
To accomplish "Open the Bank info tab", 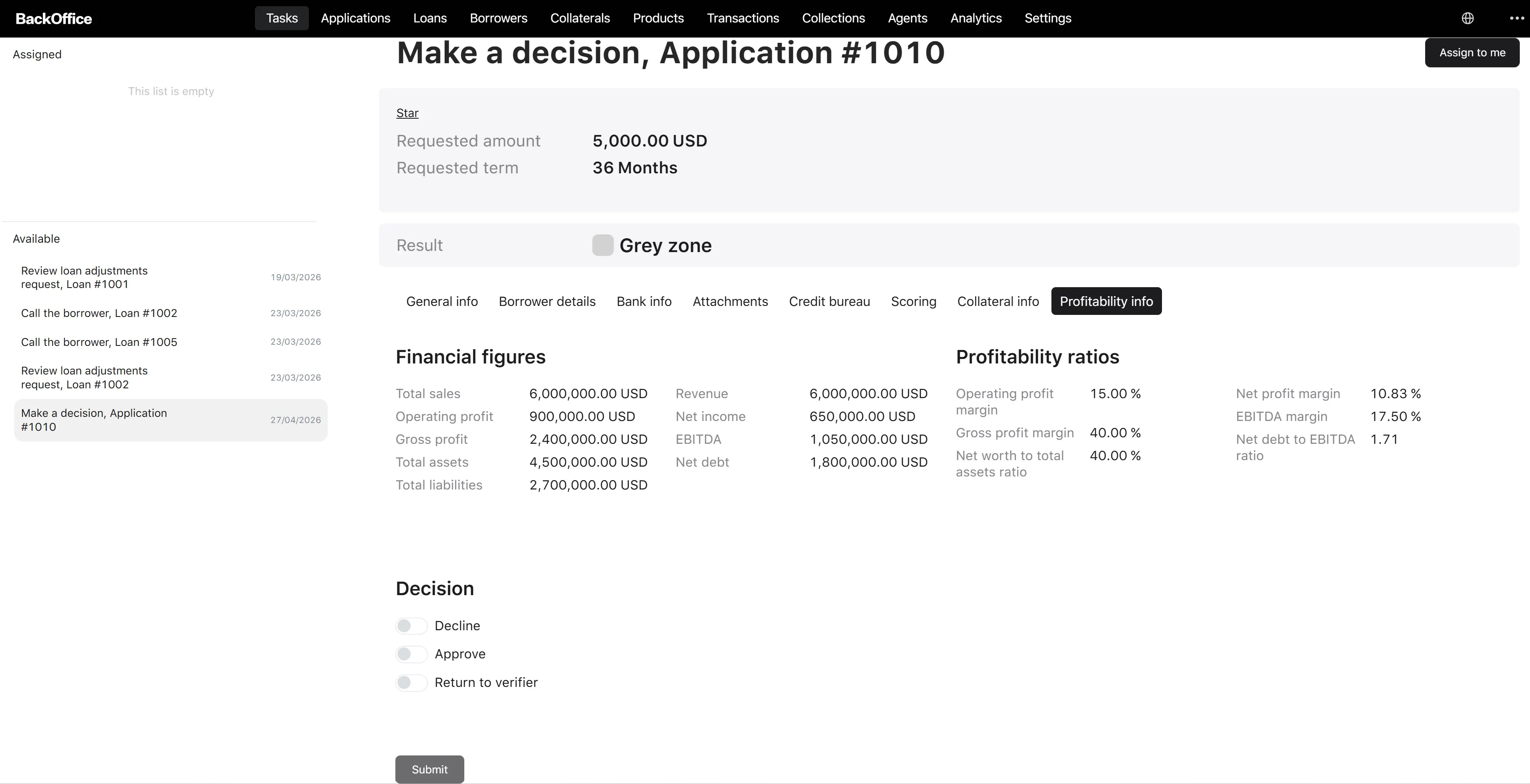I will click(x=644, y=302).
